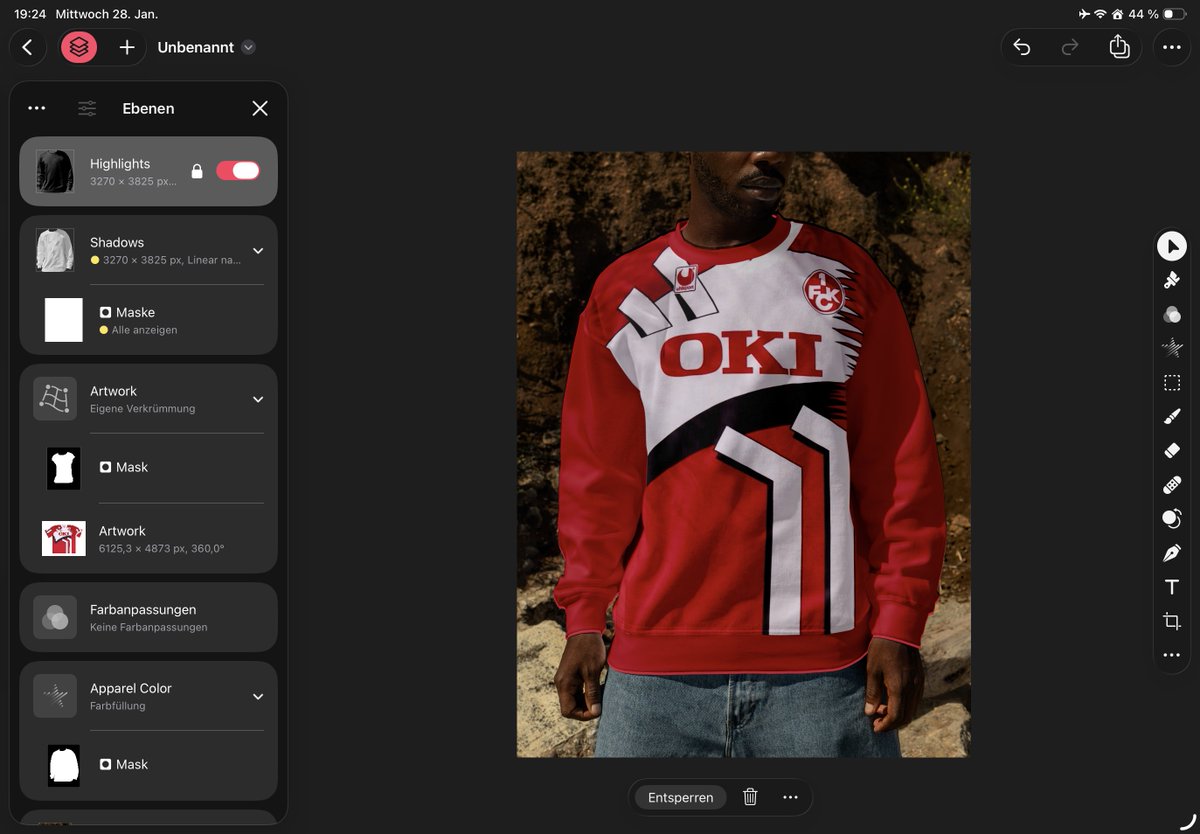
Task: Collapse the Shadows layer group chevron
Action: 258,251
